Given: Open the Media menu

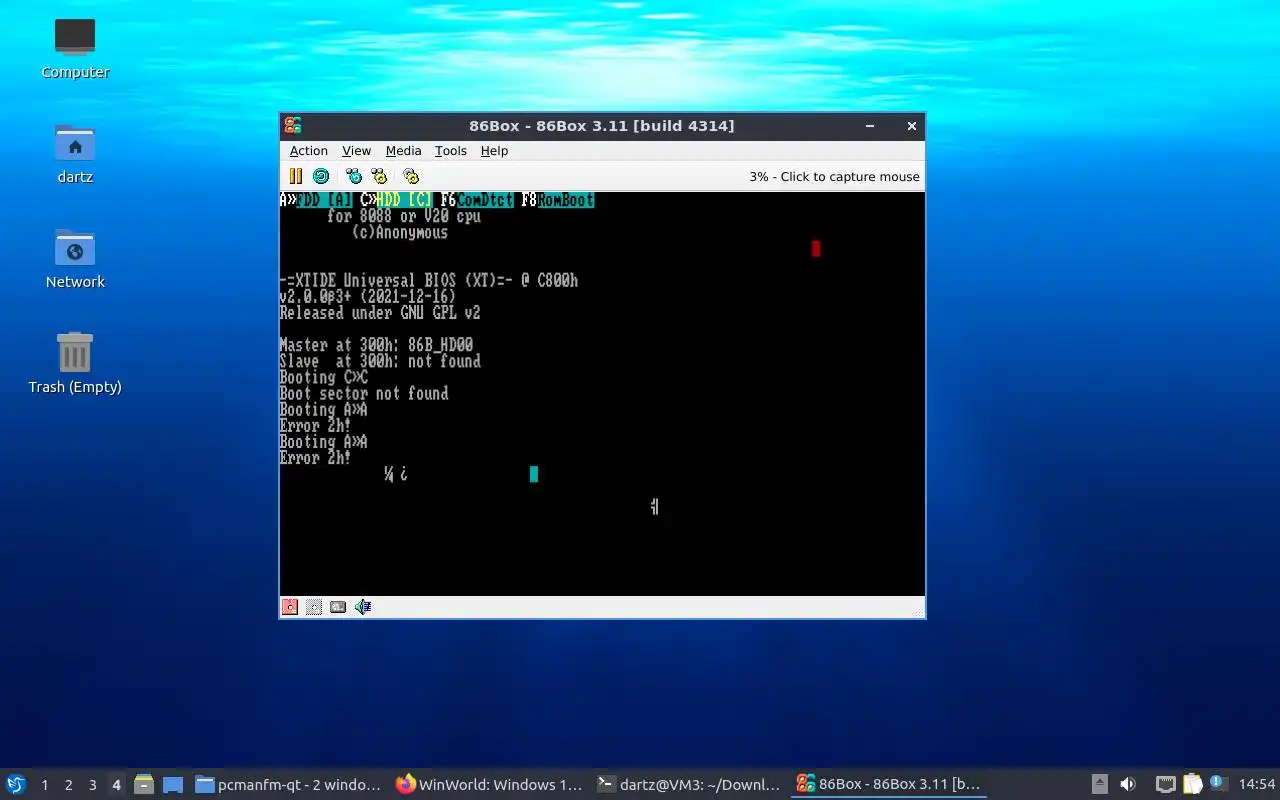Looking at the screenshot, I should (x=403, y=151).
